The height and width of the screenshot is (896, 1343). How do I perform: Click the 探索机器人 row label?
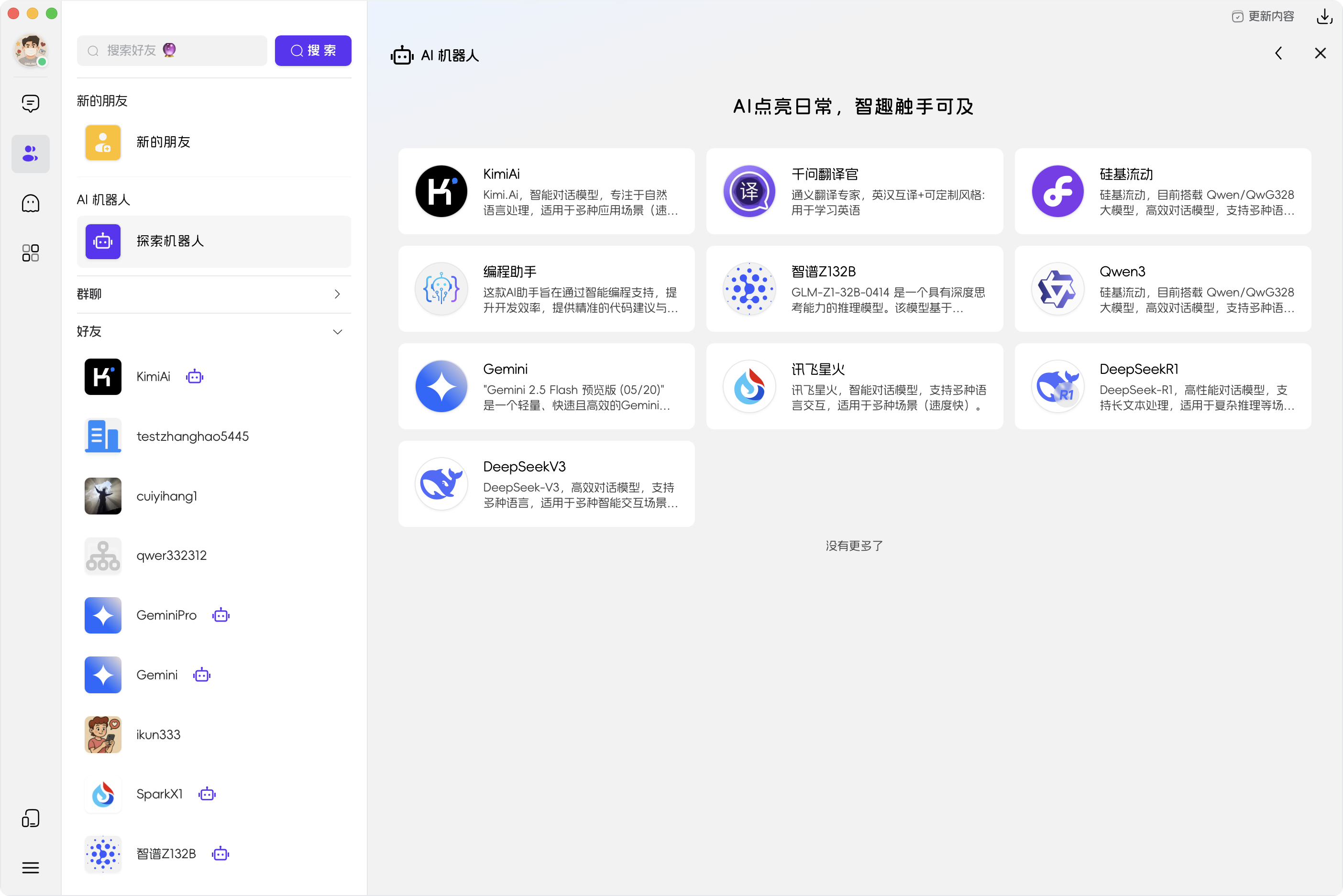click(170, 241)
